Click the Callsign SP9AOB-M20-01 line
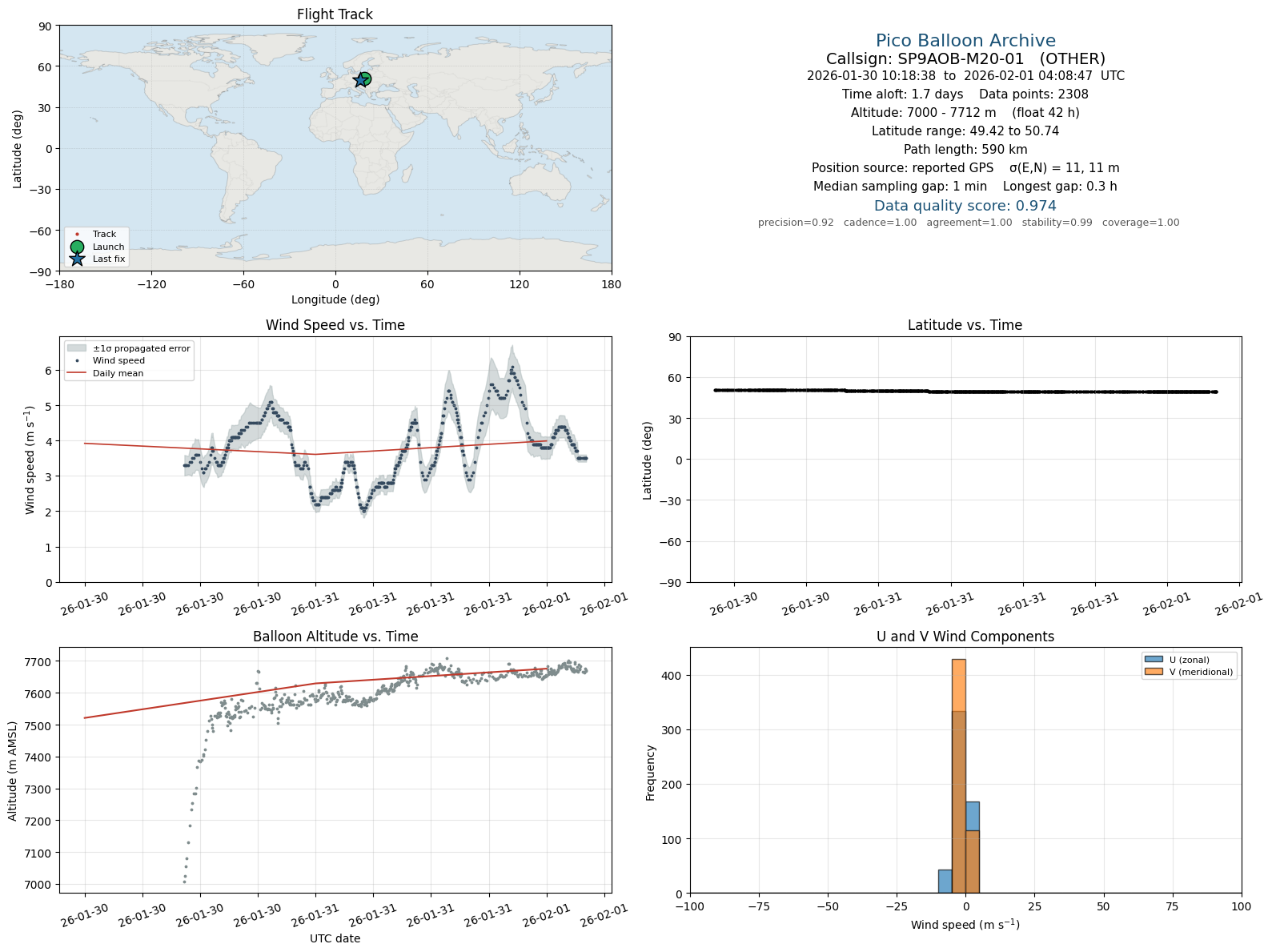1272x952 pixels. click(x=965, y=58)
